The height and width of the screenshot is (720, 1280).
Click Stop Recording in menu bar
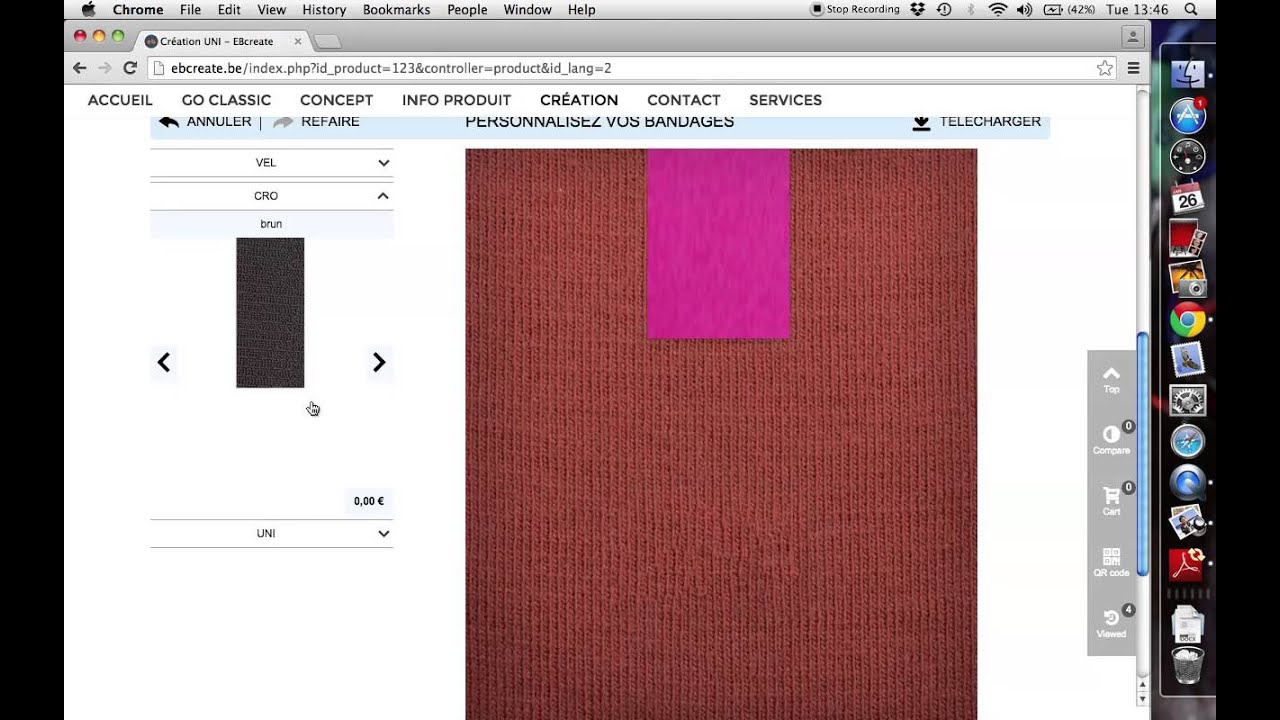pyautogui.click(x=855, y=9)
